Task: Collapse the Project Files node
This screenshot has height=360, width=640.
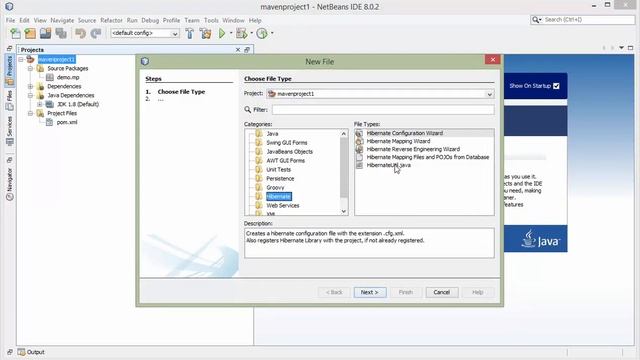Action: 30,113
